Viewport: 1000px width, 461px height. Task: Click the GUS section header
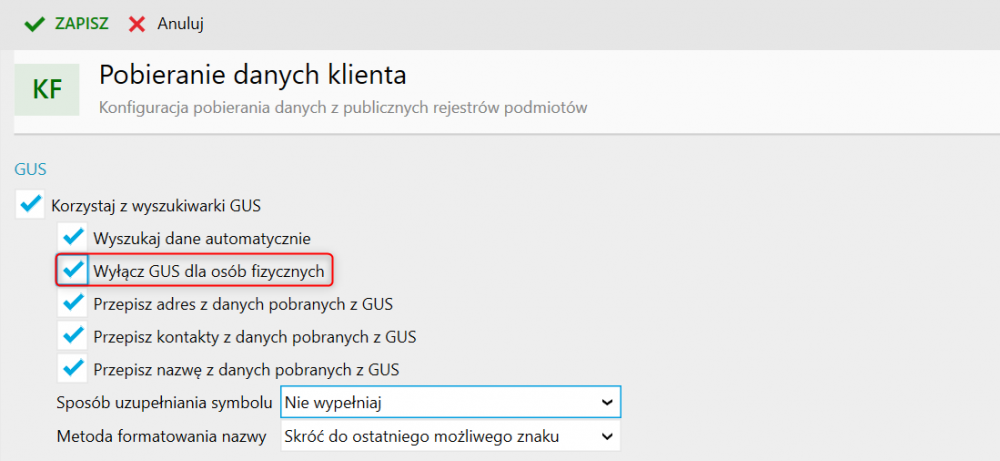pos(31,170)
